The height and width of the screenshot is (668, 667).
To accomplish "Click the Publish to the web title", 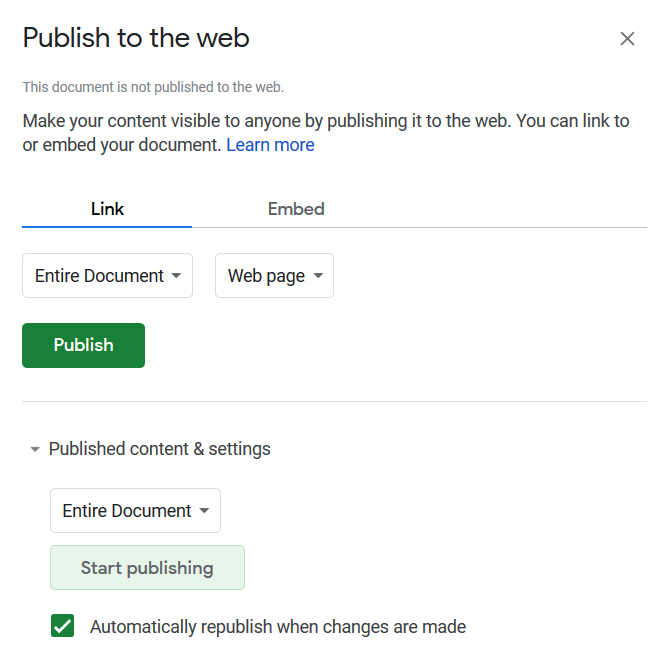I will pyautogui.click(x=136, y=37).
